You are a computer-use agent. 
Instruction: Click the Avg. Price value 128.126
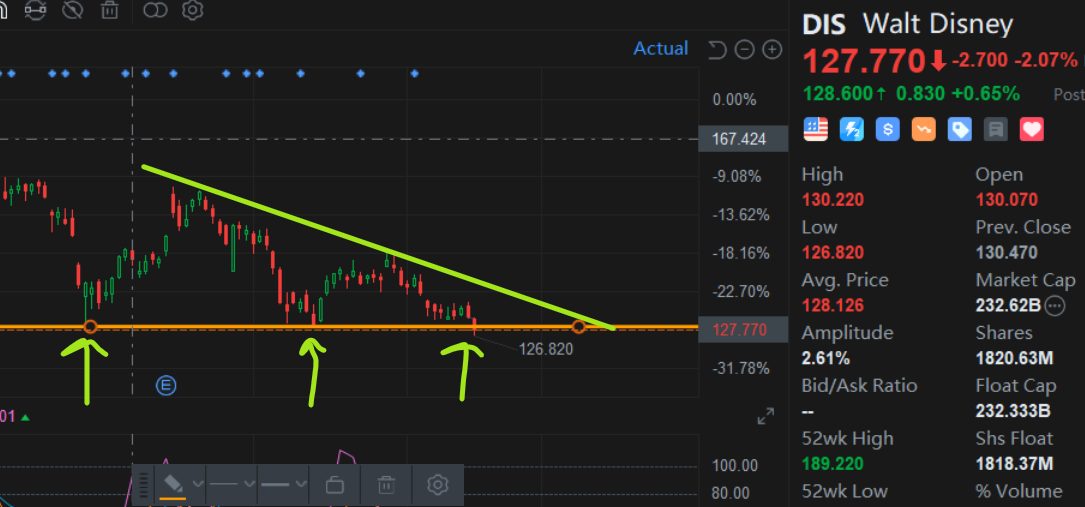(833, 305)
